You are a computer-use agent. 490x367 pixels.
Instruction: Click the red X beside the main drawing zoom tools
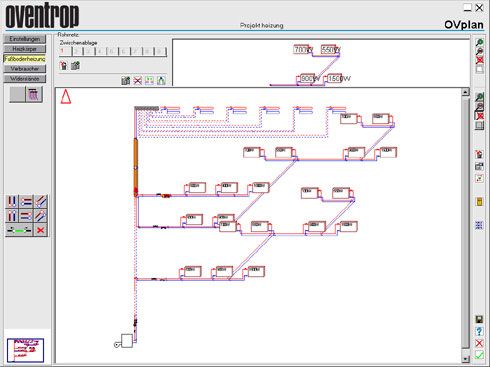[x=479, y=116]
